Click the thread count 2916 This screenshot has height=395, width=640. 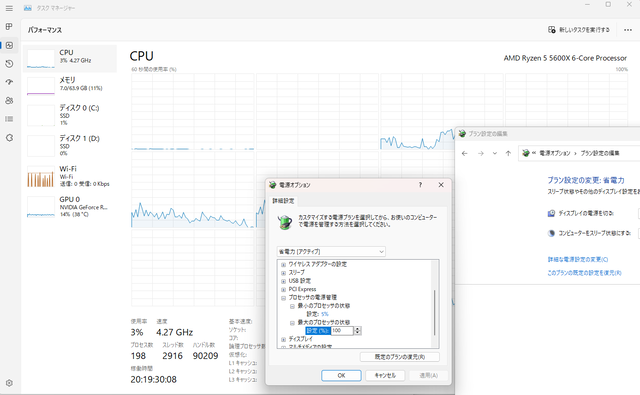[x=172, y=356]
